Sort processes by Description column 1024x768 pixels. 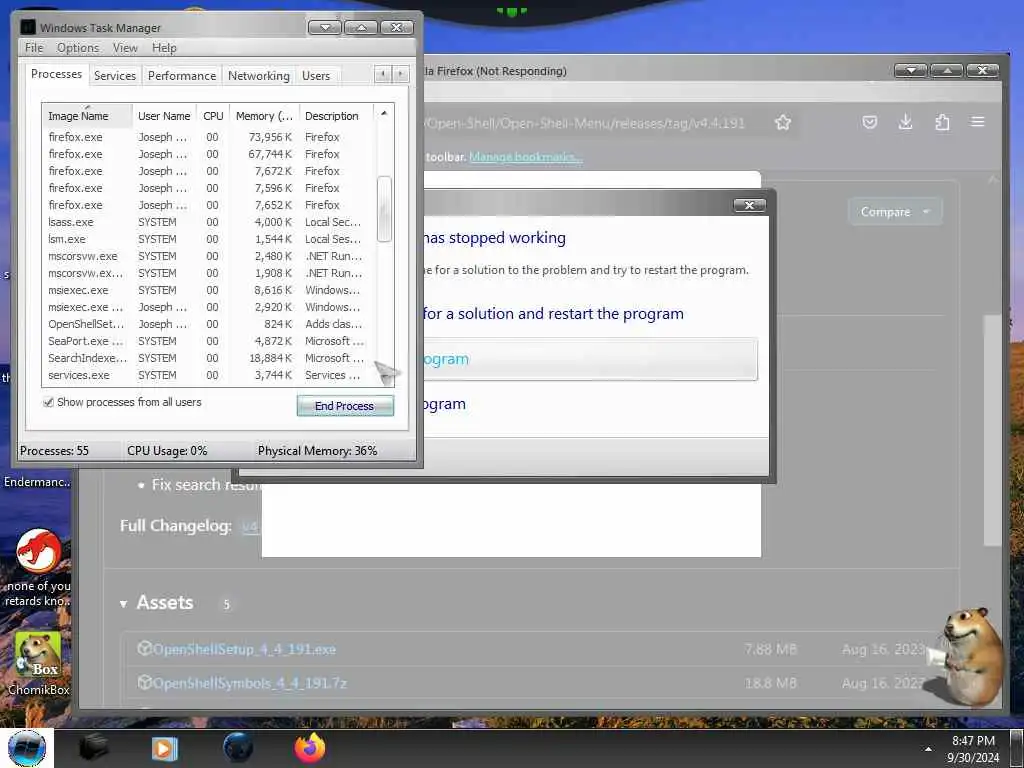(336, 116)
